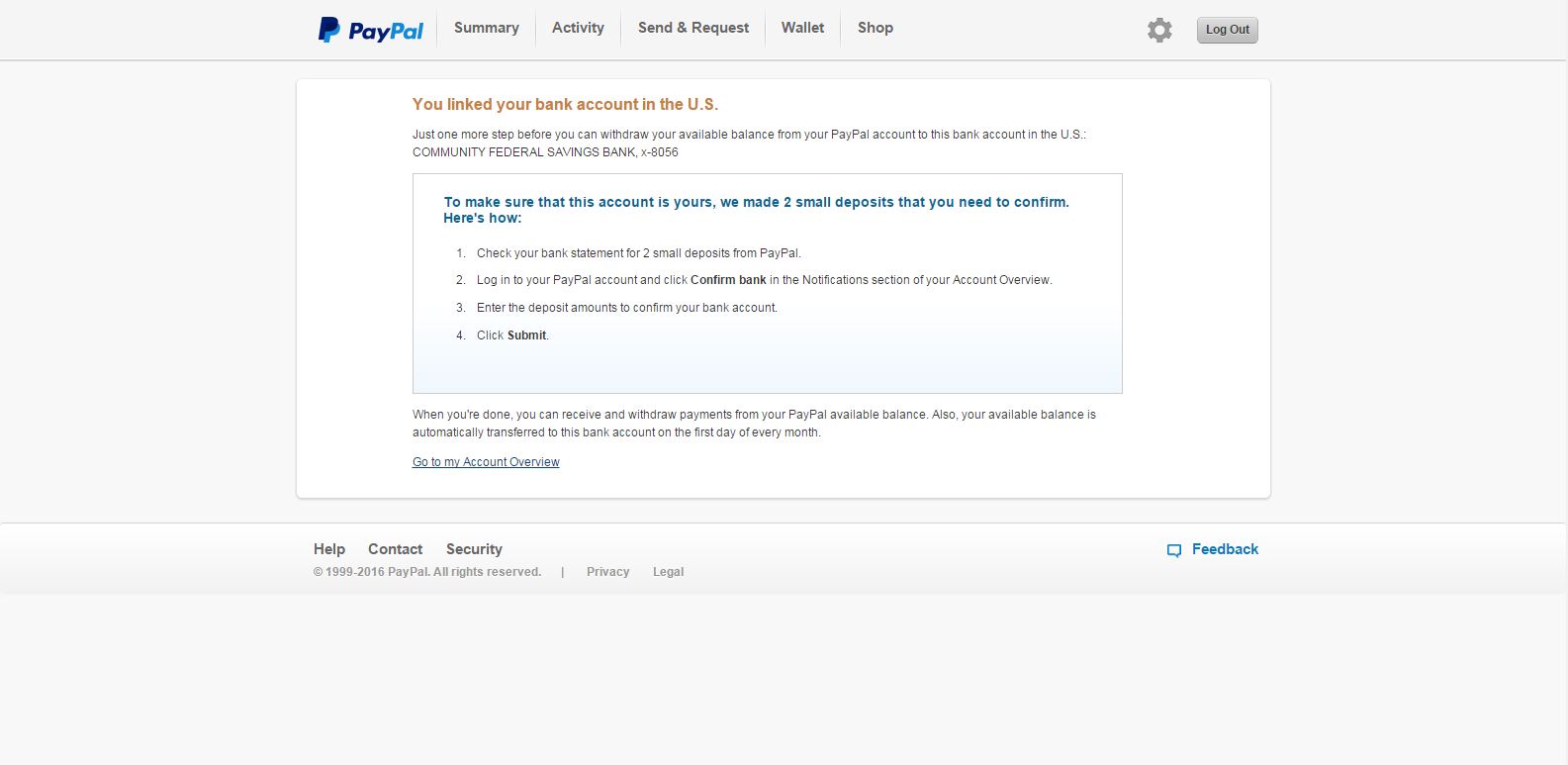Click 'When you're done, you can receive' paragraph
The image size is (1568, 765).
point(754,424)
